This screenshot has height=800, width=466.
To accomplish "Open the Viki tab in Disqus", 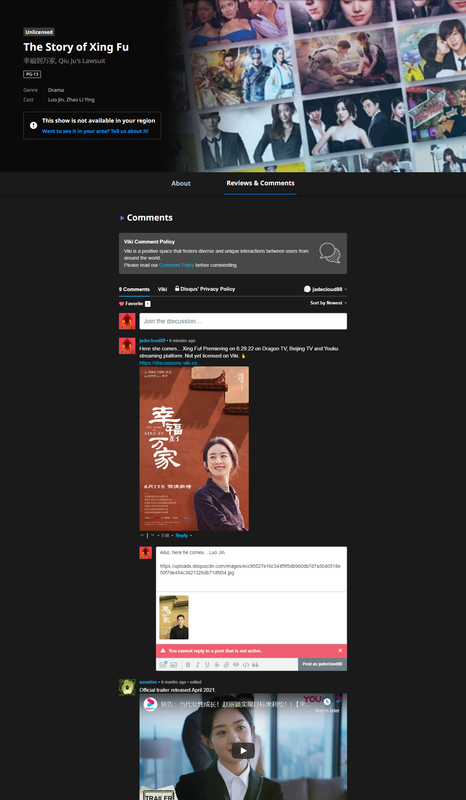I will click(162, 289).
